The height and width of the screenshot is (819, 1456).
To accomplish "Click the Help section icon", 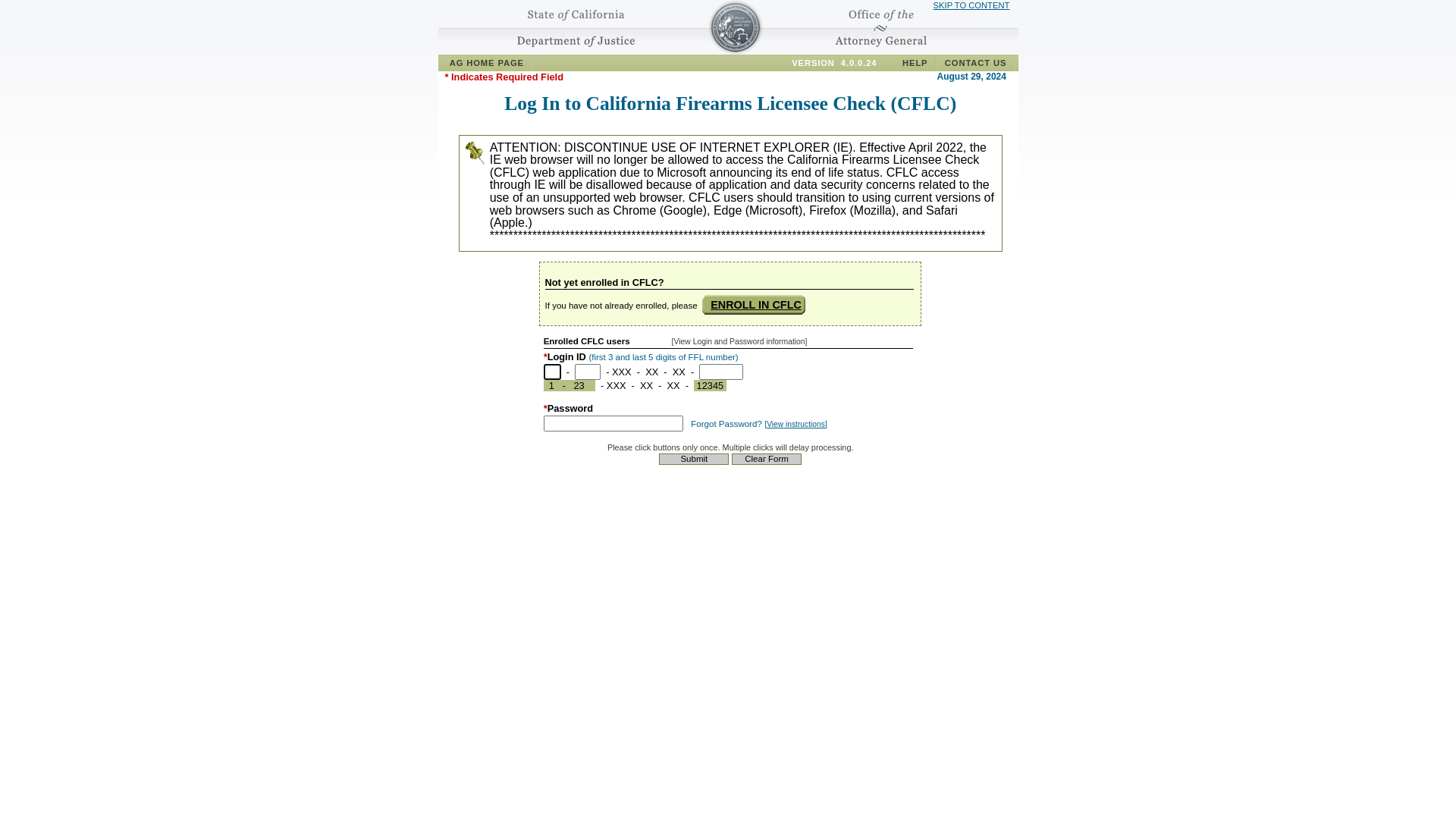I will click(914, 62).
